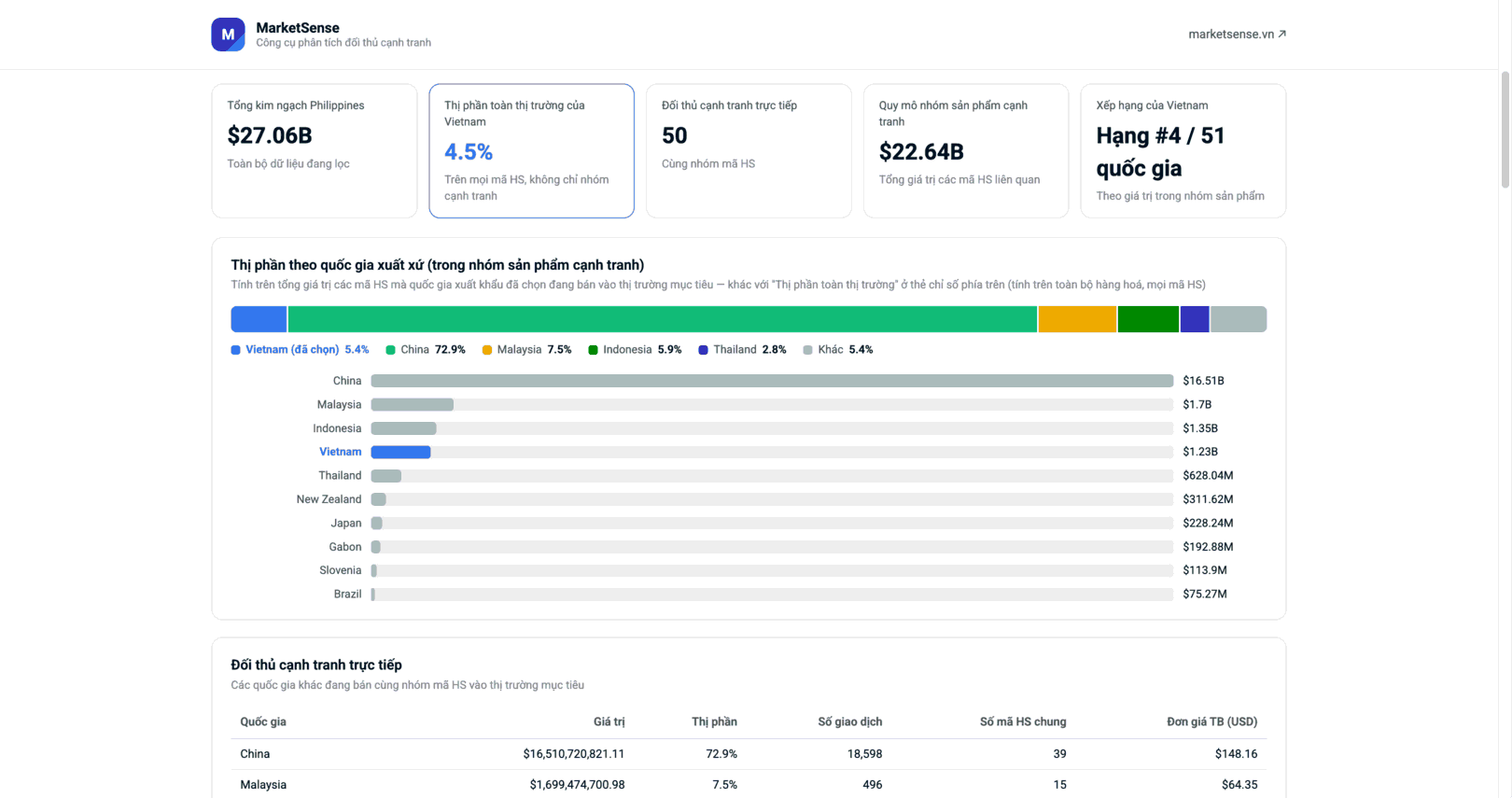
Task: Click the orange Malaysia legend dot
Action: click(x=487, y=350)
